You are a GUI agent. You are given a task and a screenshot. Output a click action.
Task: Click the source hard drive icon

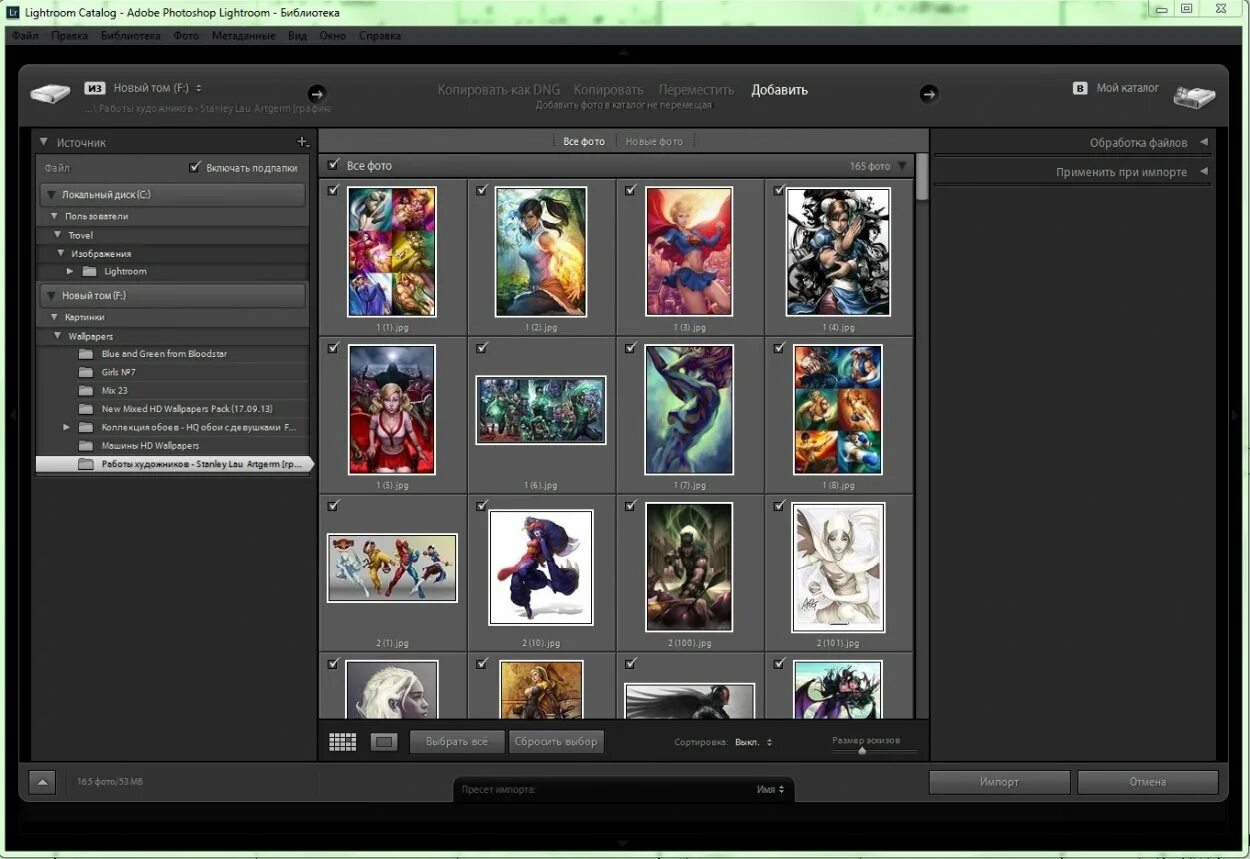50,93
